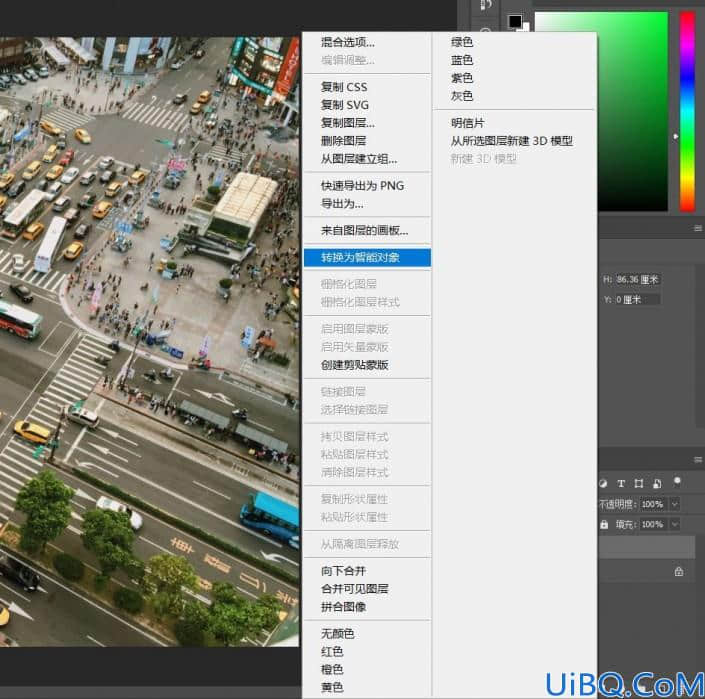Select 从所选图层新建 3D 模型

tap(514, 141)
